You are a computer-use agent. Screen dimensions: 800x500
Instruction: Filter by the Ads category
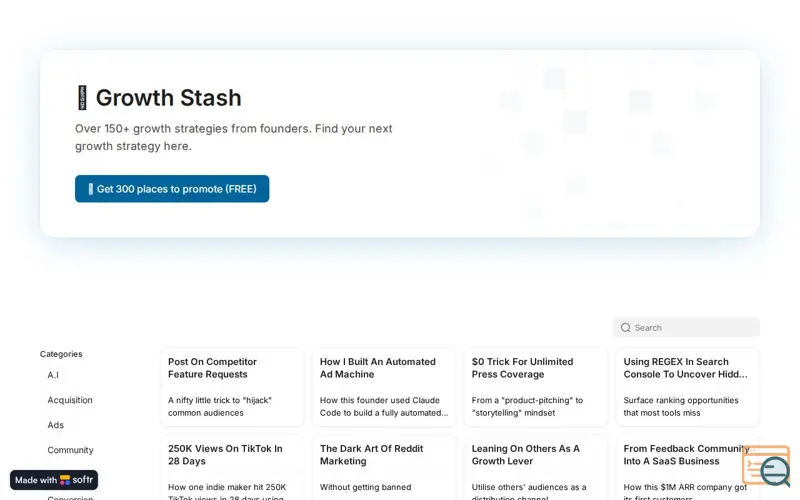pyautogui.click(x=56, y=425)
